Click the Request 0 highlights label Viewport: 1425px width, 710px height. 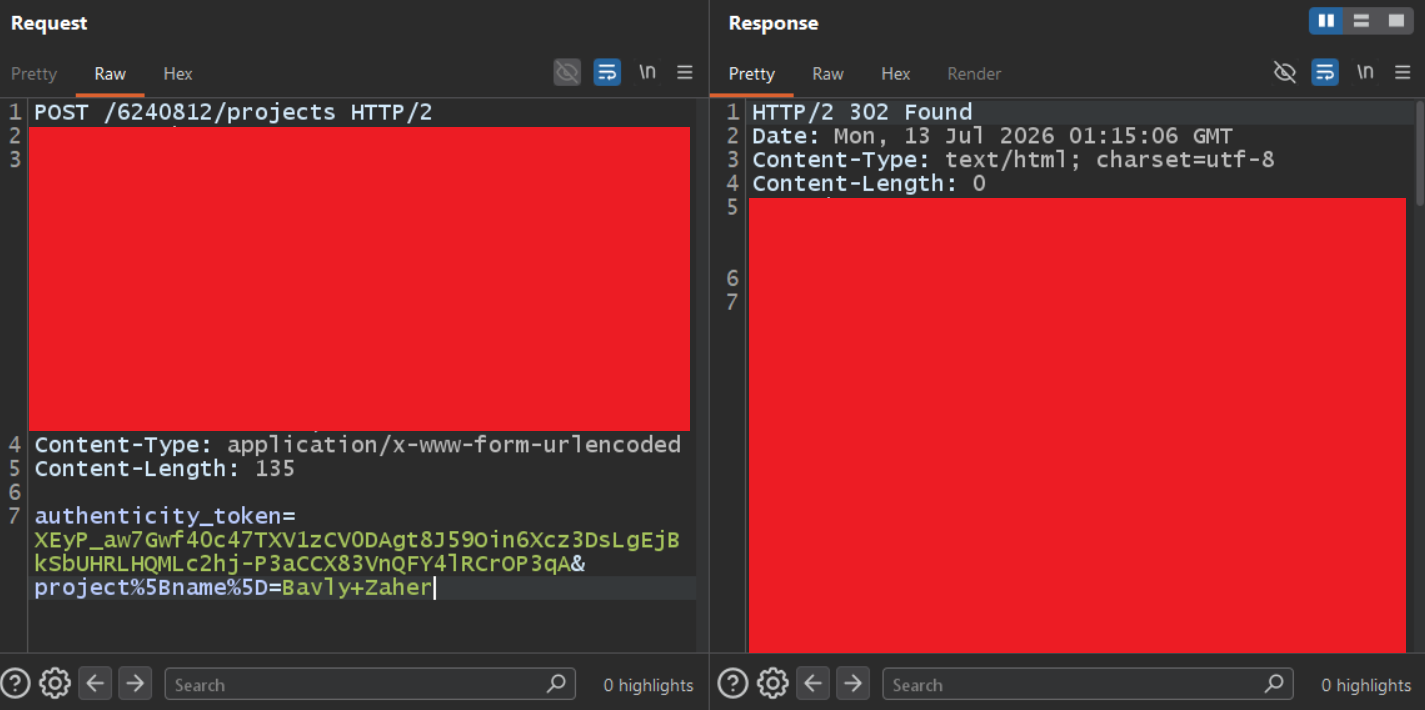(648, 685)
